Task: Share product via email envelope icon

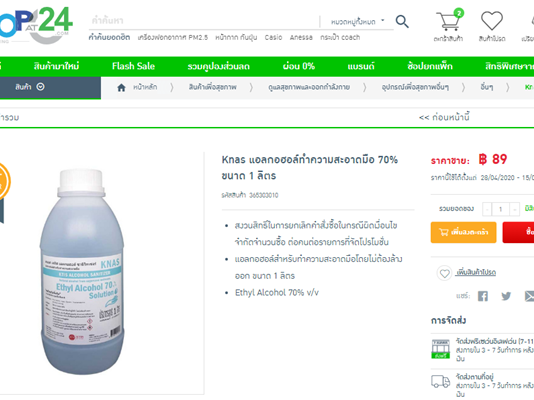Action: 529,296
